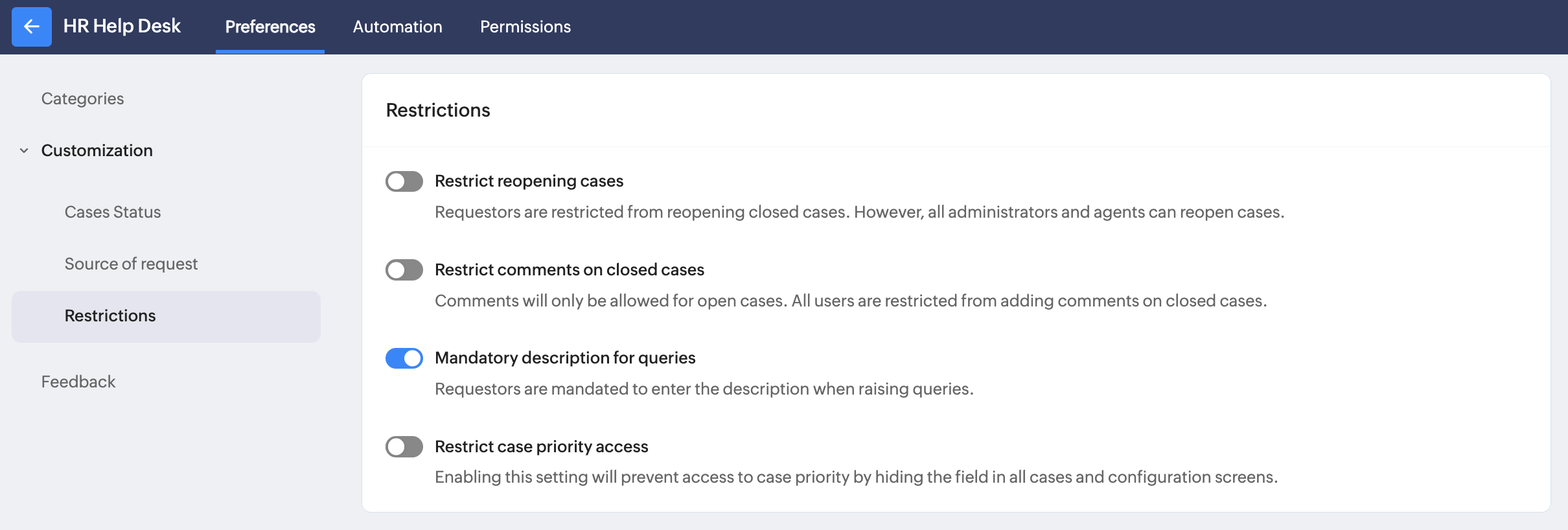Click the HR Help Desk title
Screen dimensions: 1568x530
click(122, 26)
